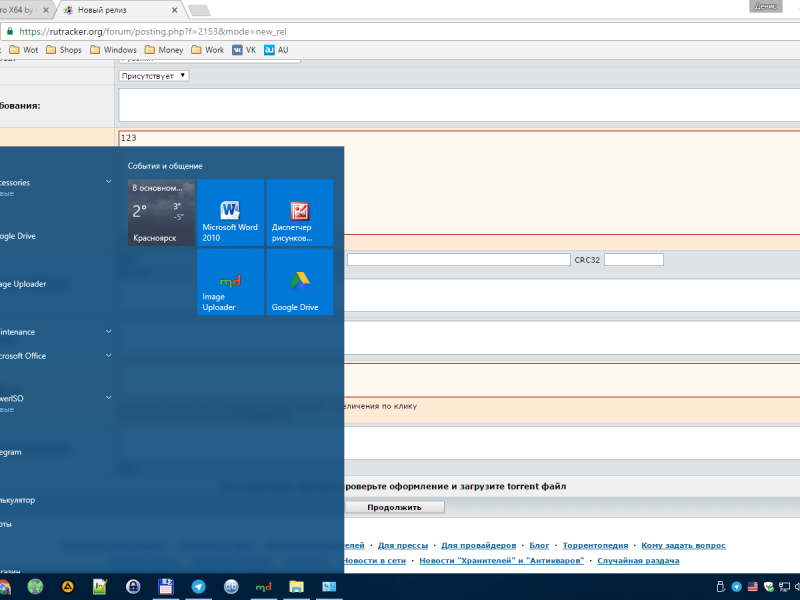This screenshot has width=800, height=600.
Task: Open the Для провайдеров link
Action: click(x=479, y=545)
